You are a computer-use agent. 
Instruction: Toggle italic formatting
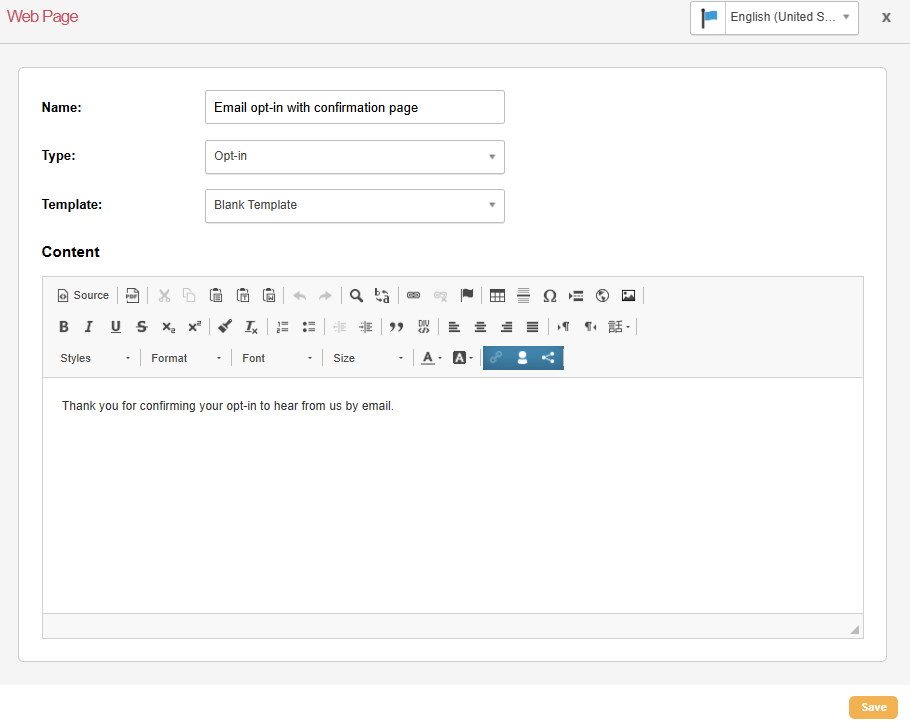coord(89,327)
